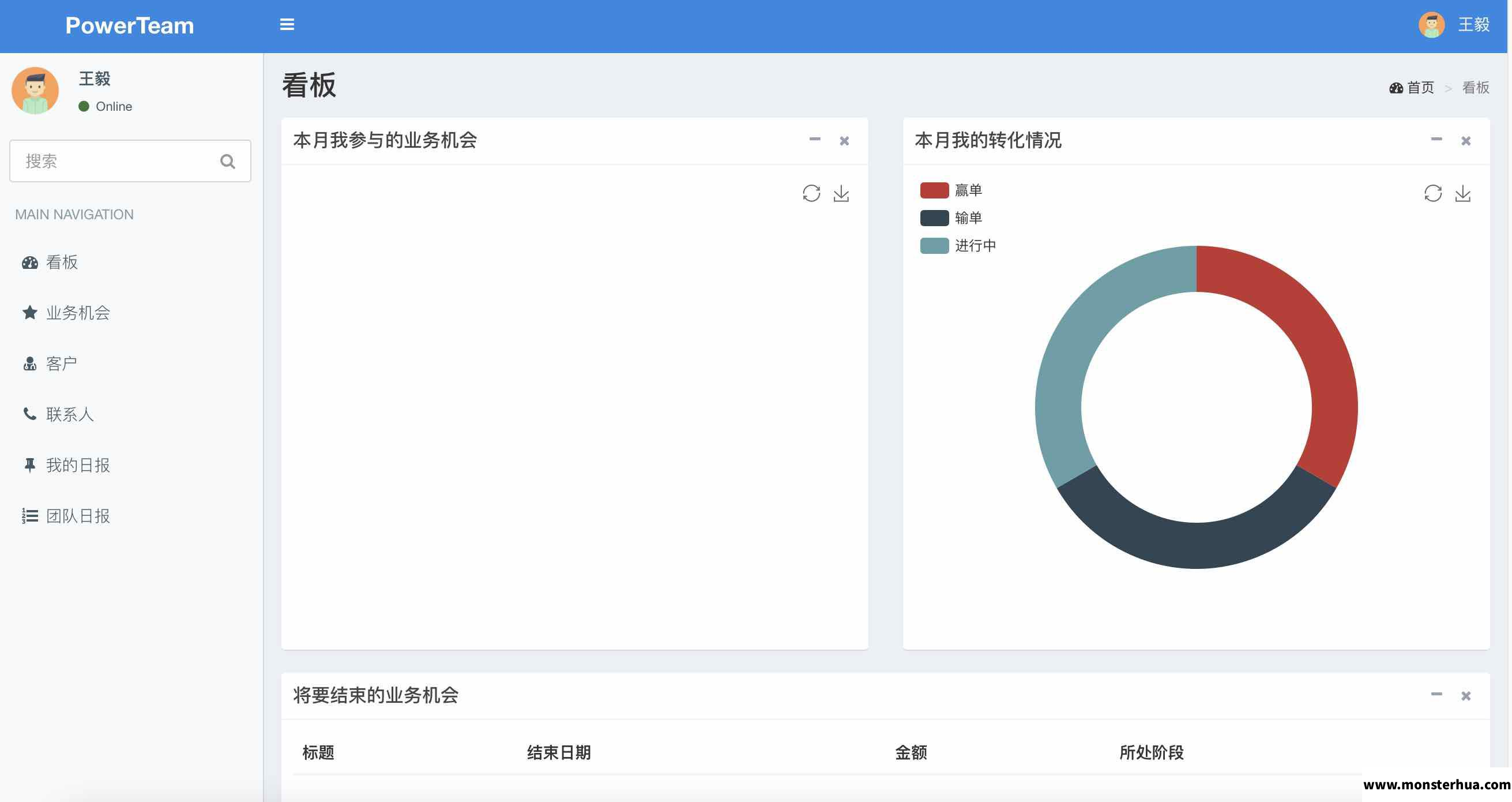Click the list icon beside 团队日报
The height and width of the screenshot is (802, 1512).
(30, 516)
